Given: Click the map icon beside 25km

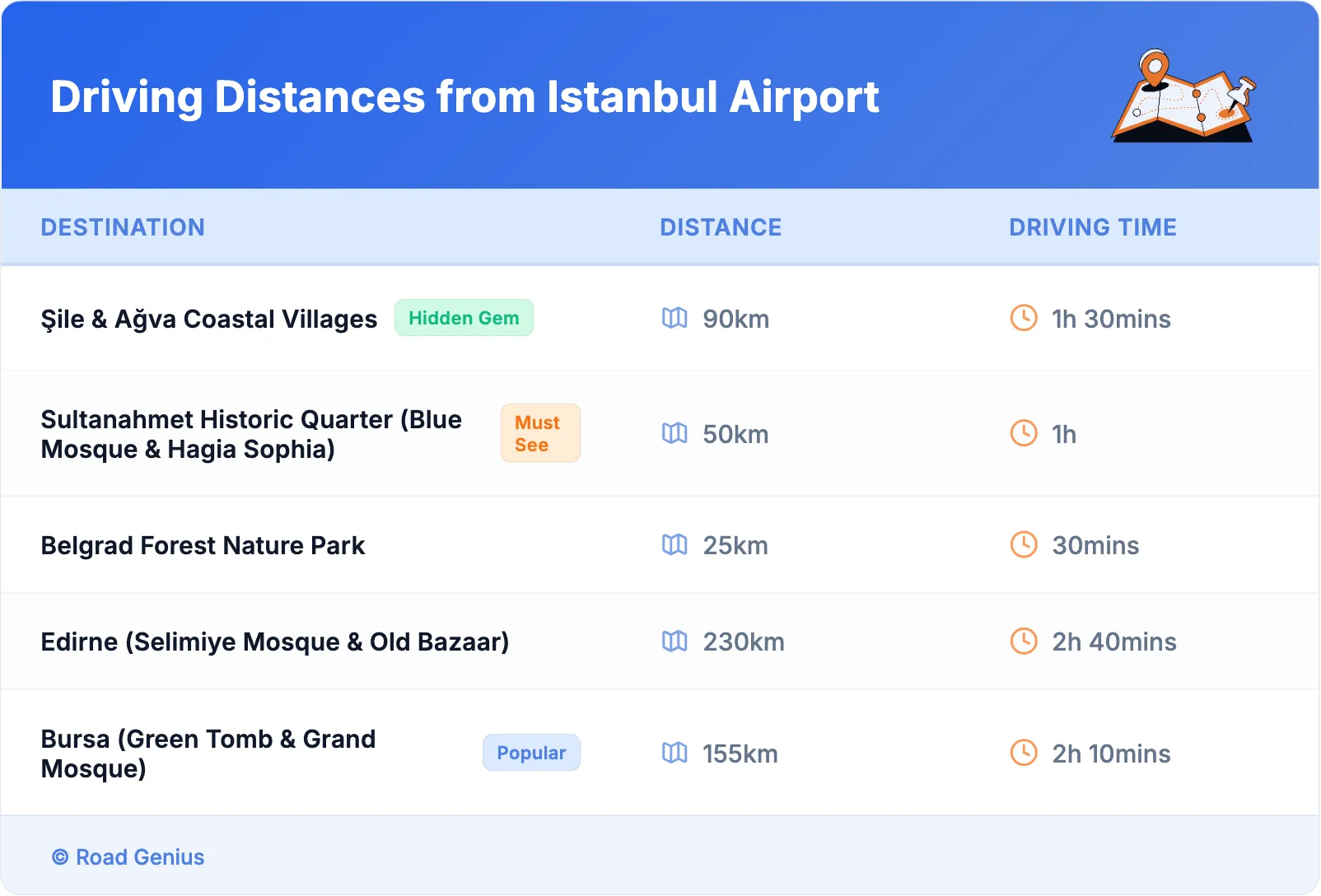Looking at the screenshot, I should click(x=675, y=544).
